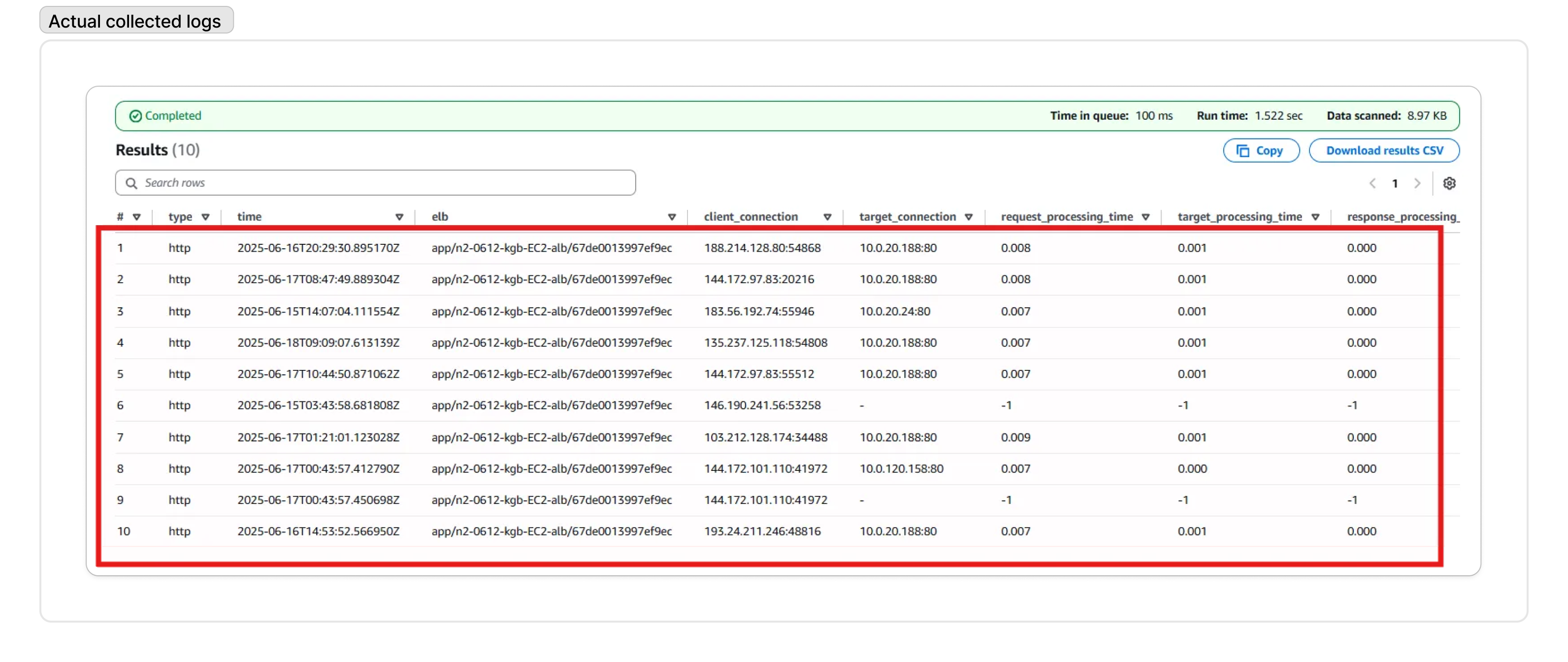Screen dimensions: 1568x662
Task: Open sort menu for request_processing_time column
Action: pos(1145,217)
